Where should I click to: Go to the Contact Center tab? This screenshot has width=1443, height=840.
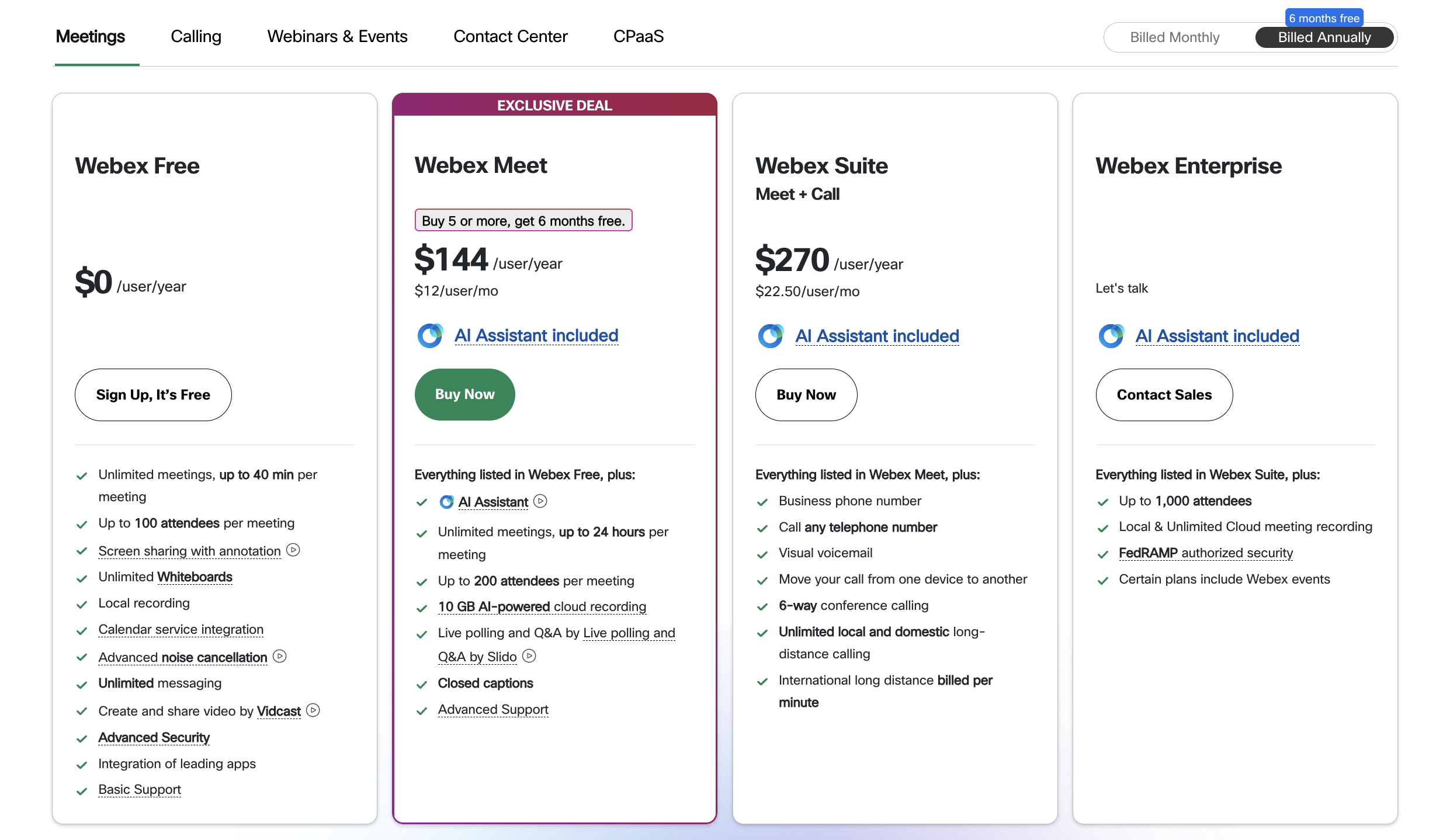point(510,36)
